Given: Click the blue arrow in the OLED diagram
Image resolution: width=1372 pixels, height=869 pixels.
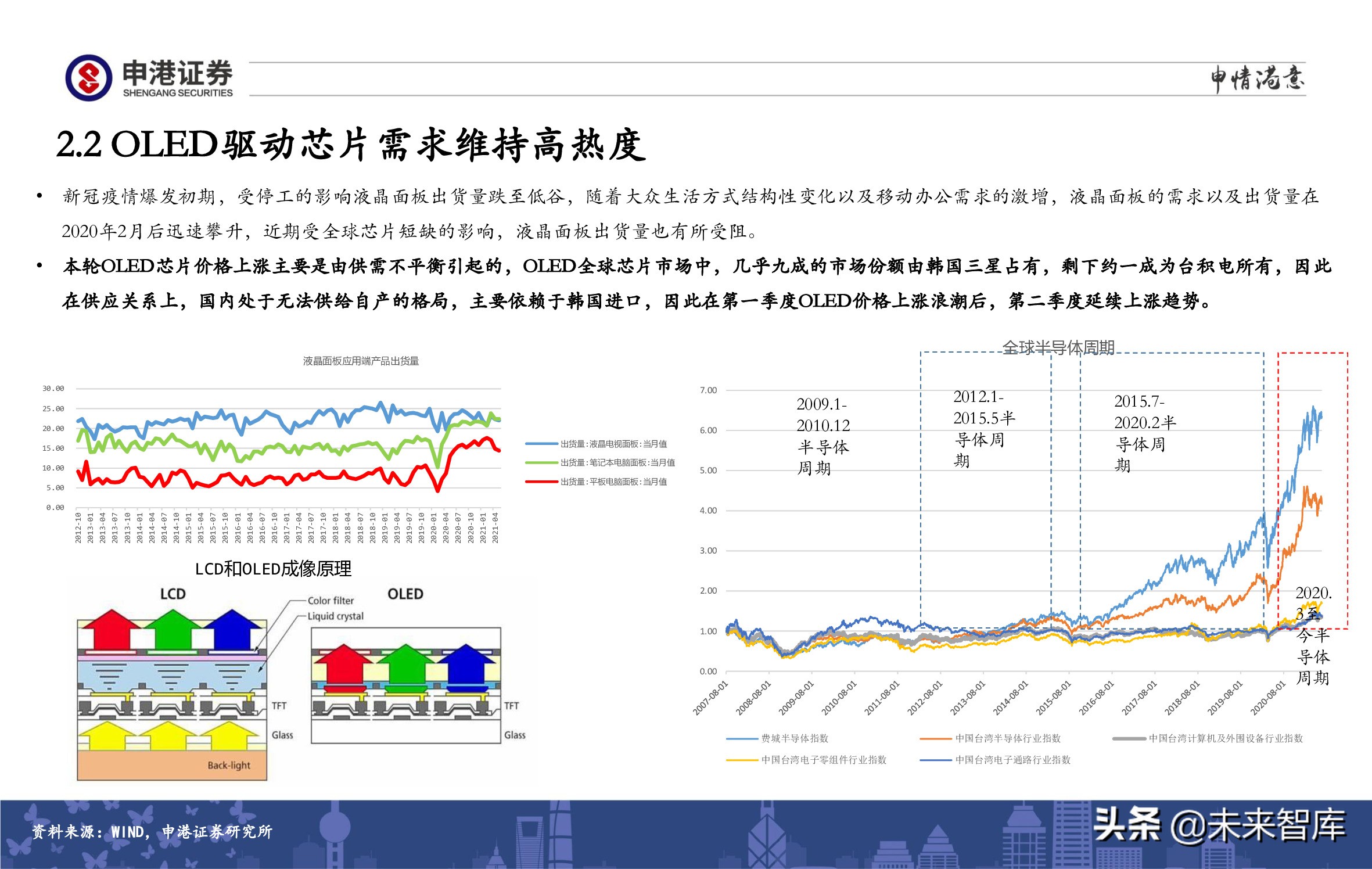Looking at the screenshot, I should tap(466, 663).
